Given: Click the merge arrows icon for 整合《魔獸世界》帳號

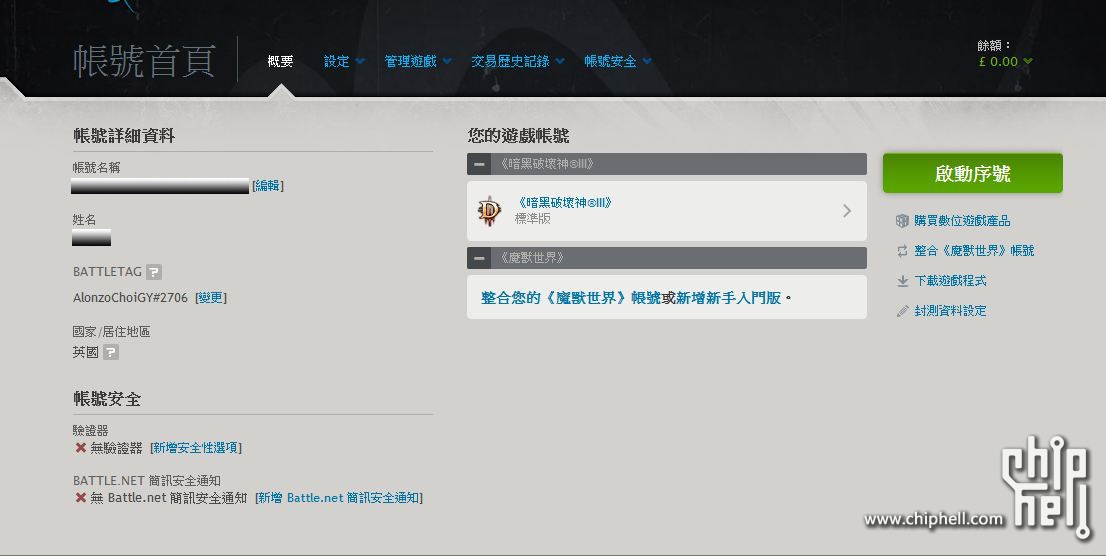Looking at the screenshot, I should (x=902, y=250).
